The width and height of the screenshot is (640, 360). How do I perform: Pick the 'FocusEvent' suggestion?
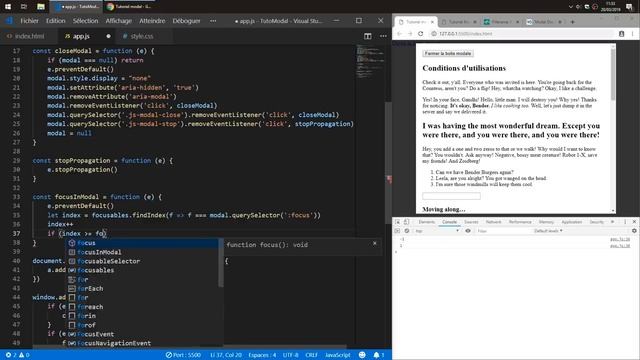142,334
